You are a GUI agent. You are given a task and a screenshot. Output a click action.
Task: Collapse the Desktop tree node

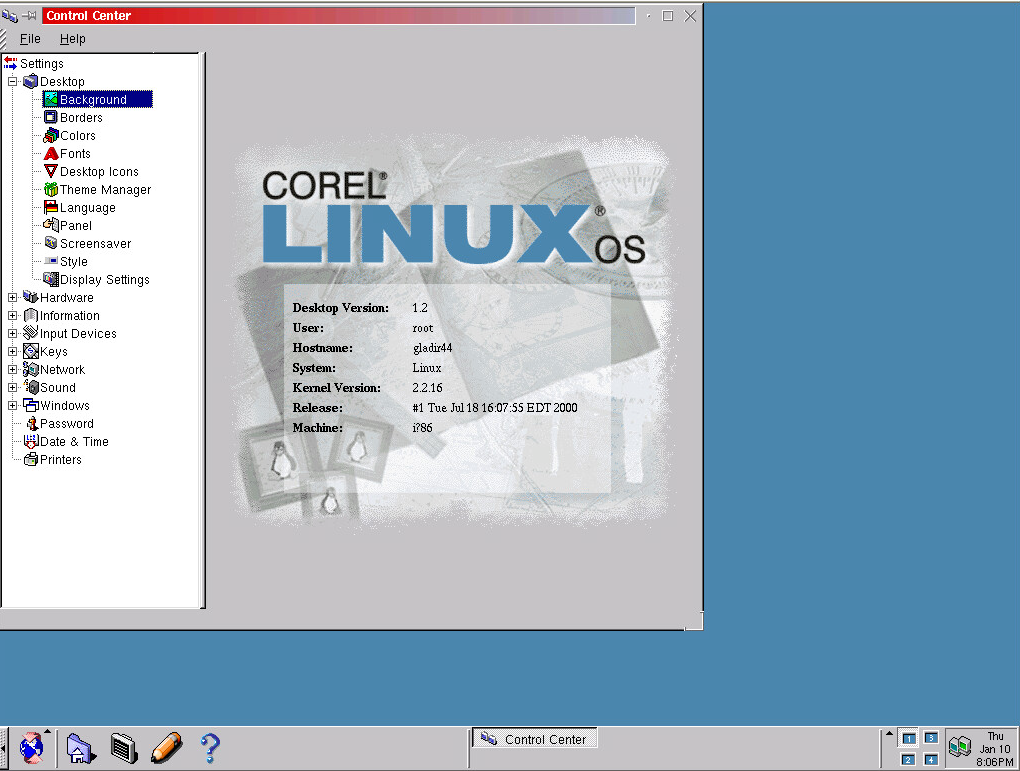coord(13,82)
